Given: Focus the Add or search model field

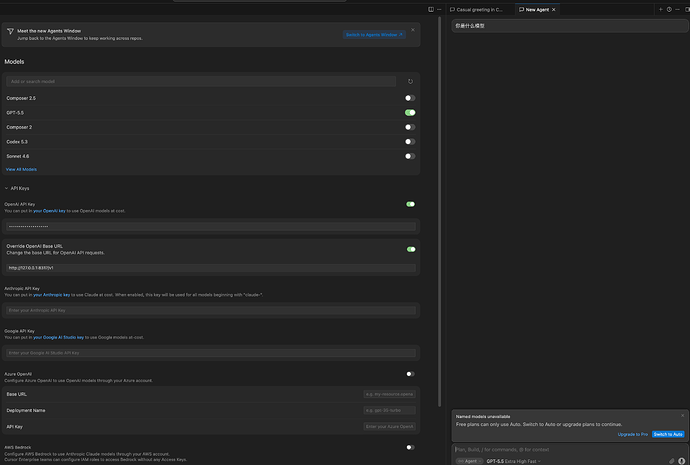Looking at the screenshot, I should (201, 81).
